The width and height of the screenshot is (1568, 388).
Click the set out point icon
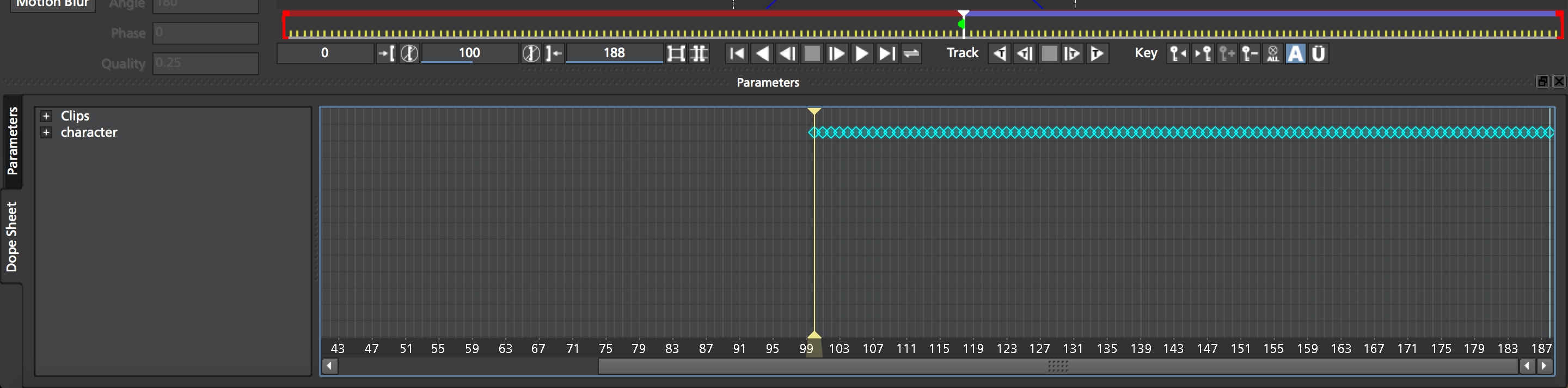click(x=553, y=53)
